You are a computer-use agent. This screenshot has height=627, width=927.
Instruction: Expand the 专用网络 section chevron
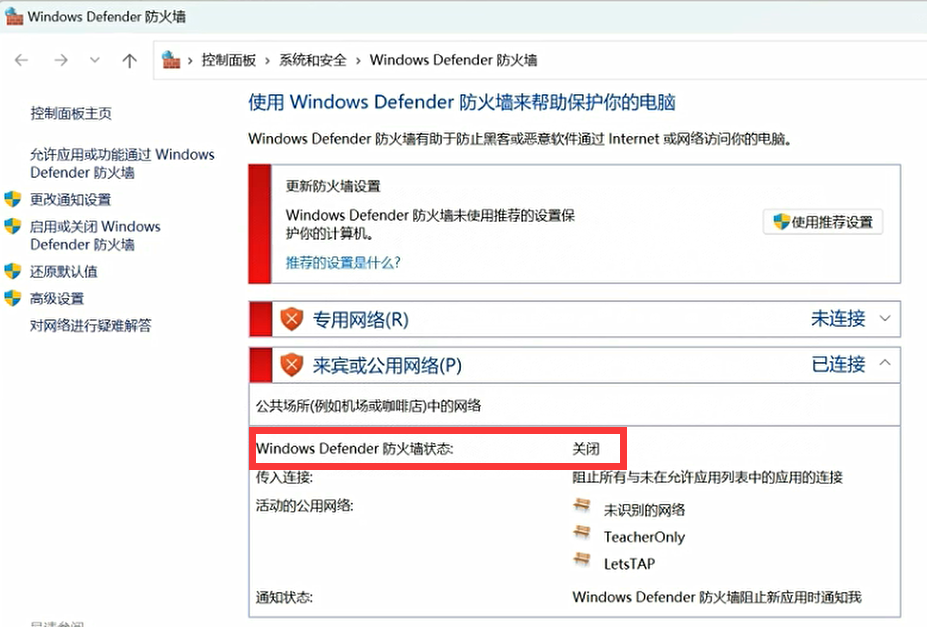[x=885, y=319]
